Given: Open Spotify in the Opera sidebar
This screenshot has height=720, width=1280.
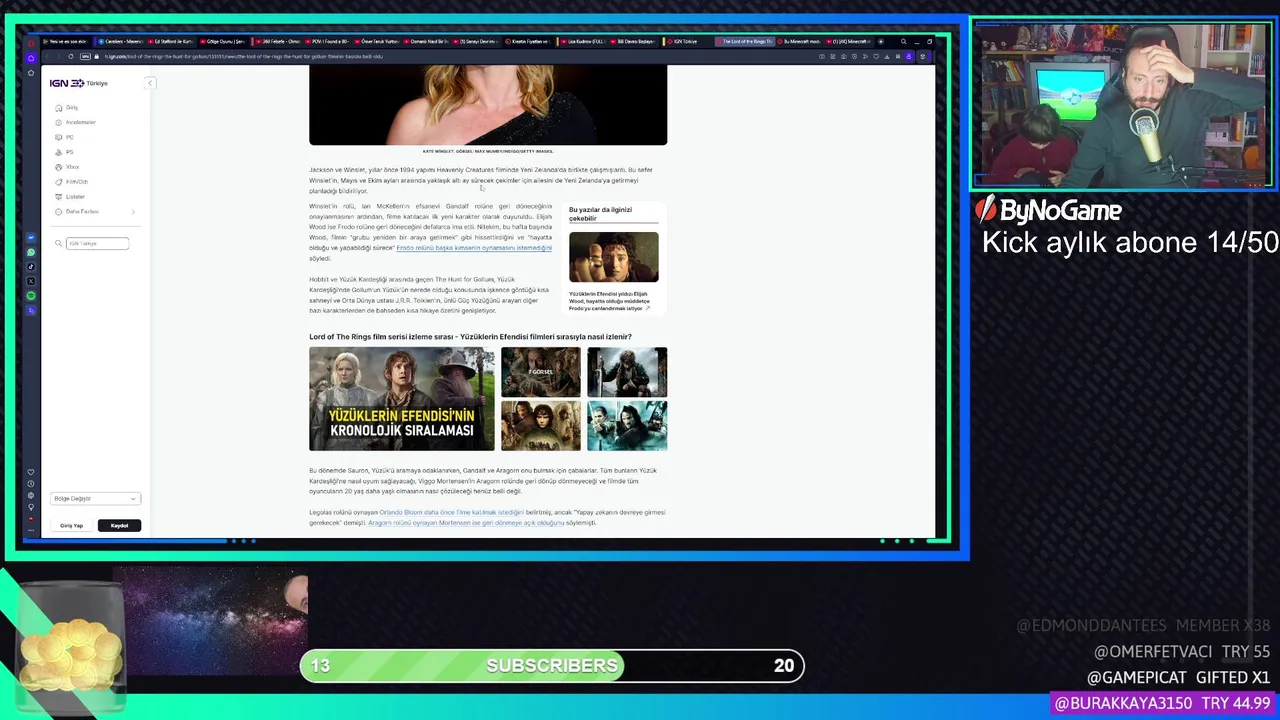Looking at the screenshot, I should (x=31, y=296).
